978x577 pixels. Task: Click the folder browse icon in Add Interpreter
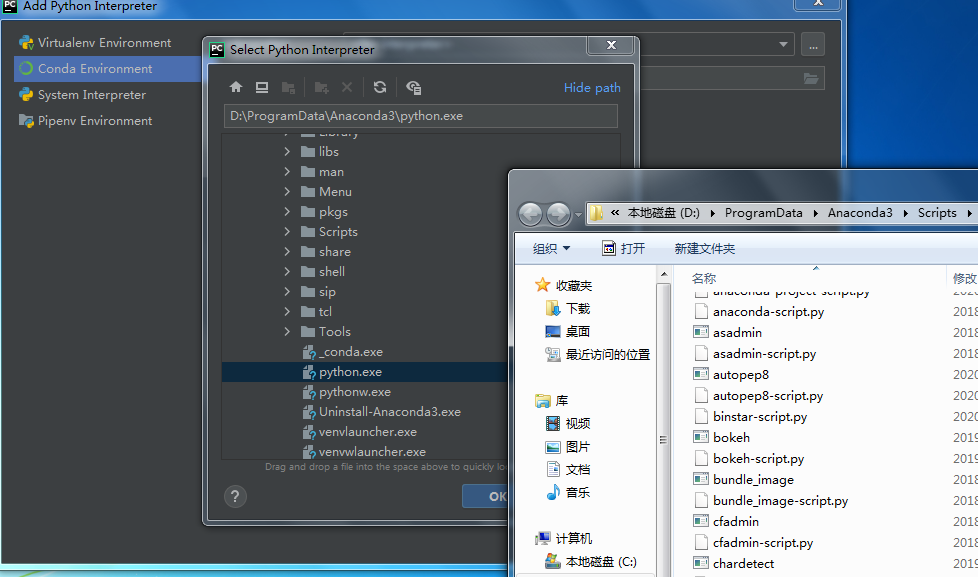click(x=811, y=79)
